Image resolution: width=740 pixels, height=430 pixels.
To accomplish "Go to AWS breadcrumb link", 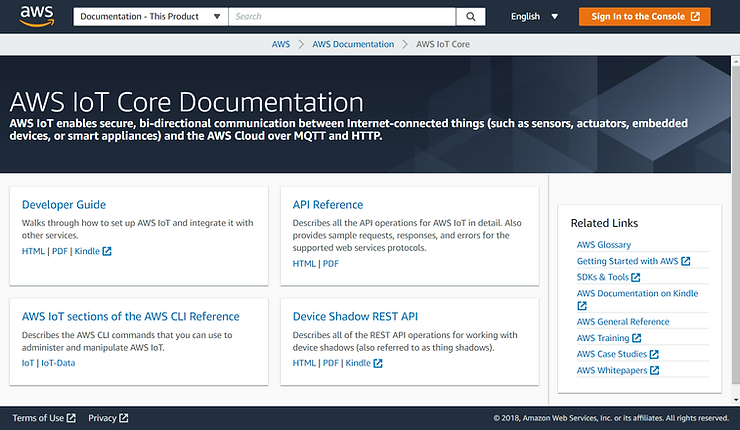I will click(x=281, y=44).
